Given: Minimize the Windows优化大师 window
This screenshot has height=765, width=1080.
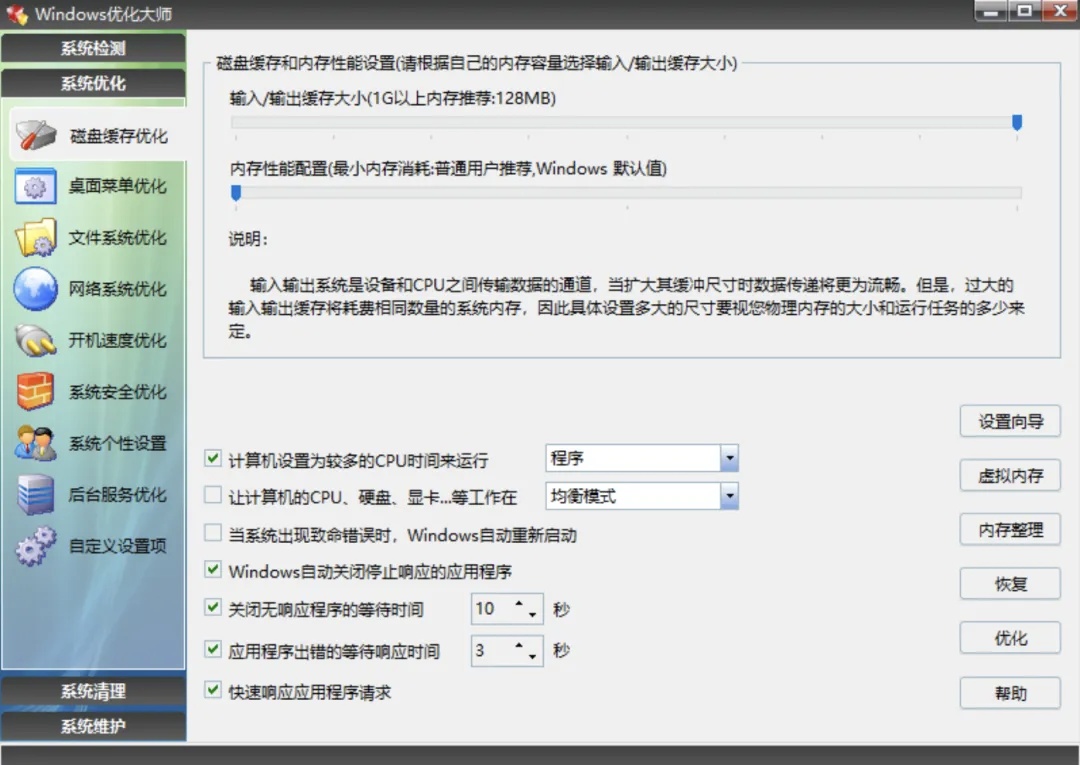Looking at the screenshot, I should pyautogui.click(x=990, y=10).
